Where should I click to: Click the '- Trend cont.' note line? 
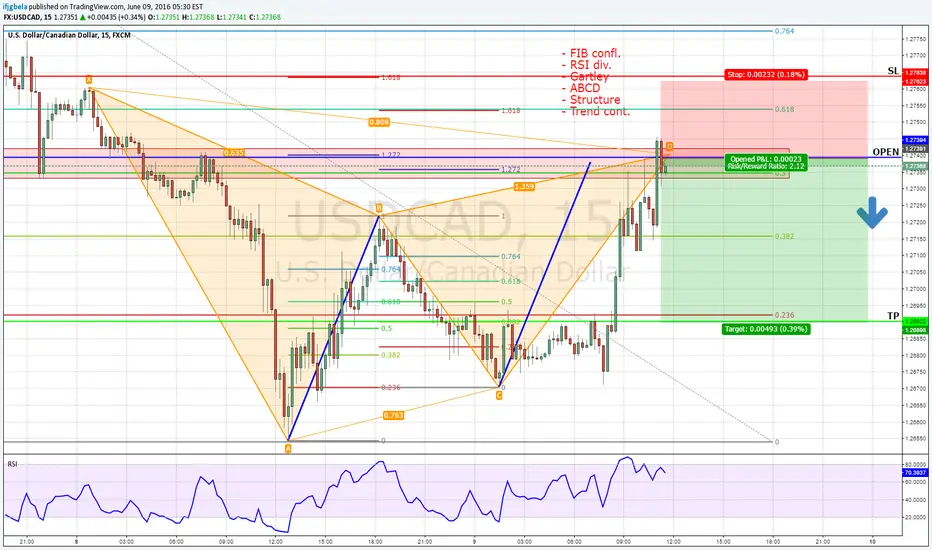tap(596, 111)
